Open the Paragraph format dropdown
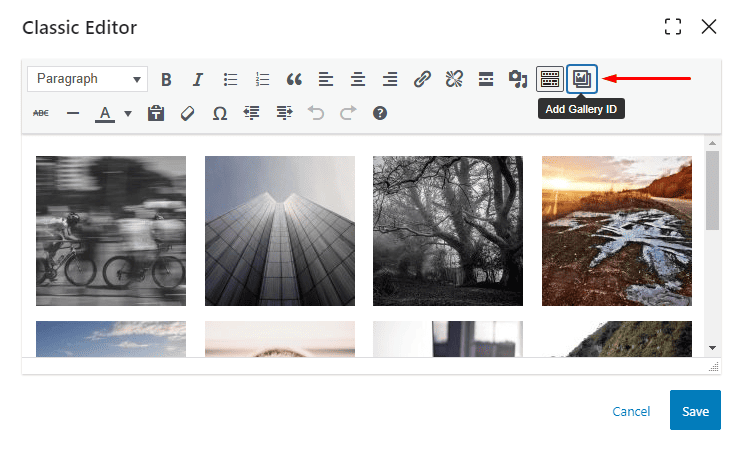Viewport: 744px width, 450px height. pyautogui.click(x=87, y=79)
